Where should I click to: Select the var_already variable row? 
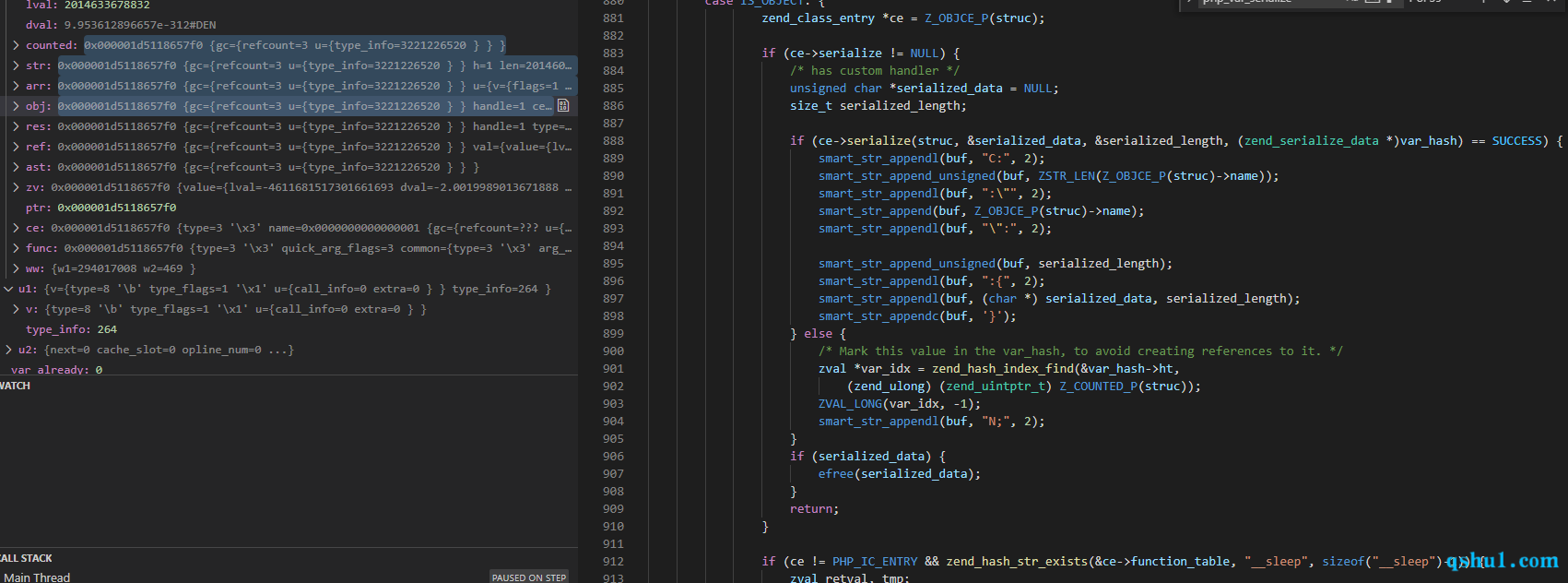289,369
